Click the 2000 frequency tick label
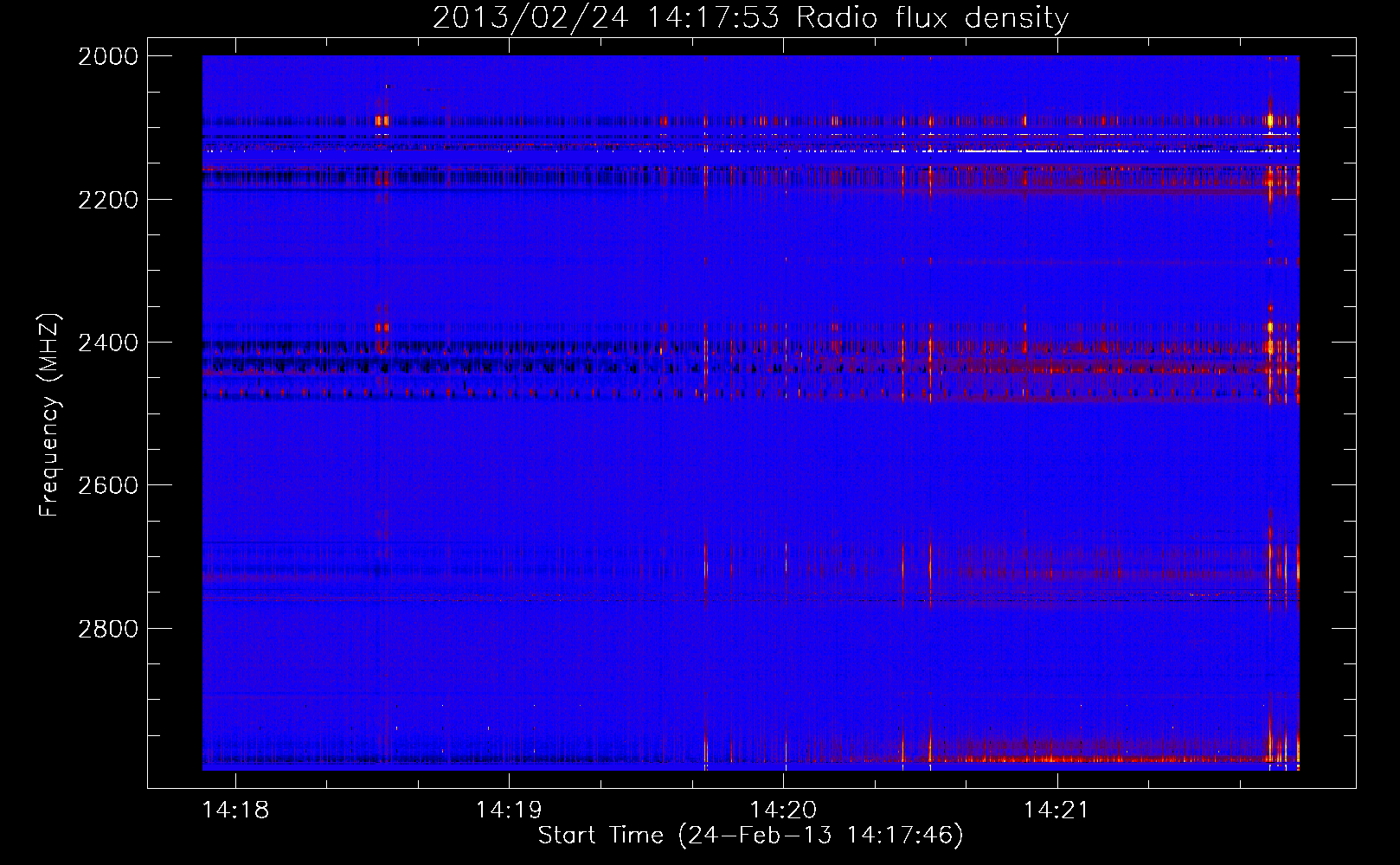The image size is (1400, 865). coord(107,56)
